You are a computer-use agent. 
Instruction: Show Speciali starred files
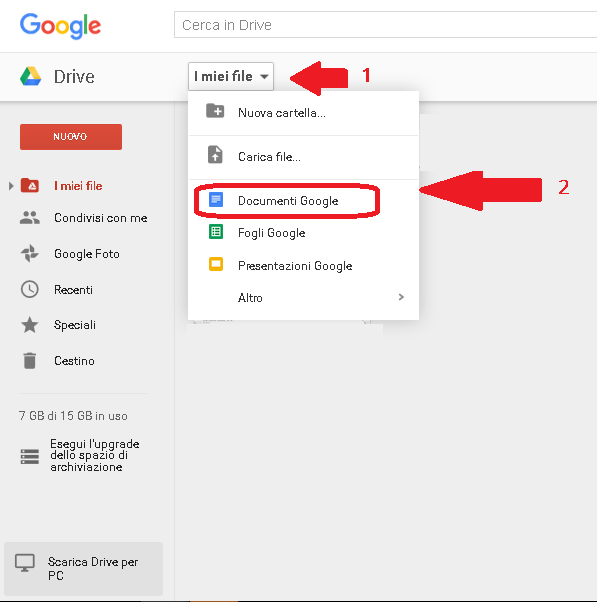pos(75,325)
